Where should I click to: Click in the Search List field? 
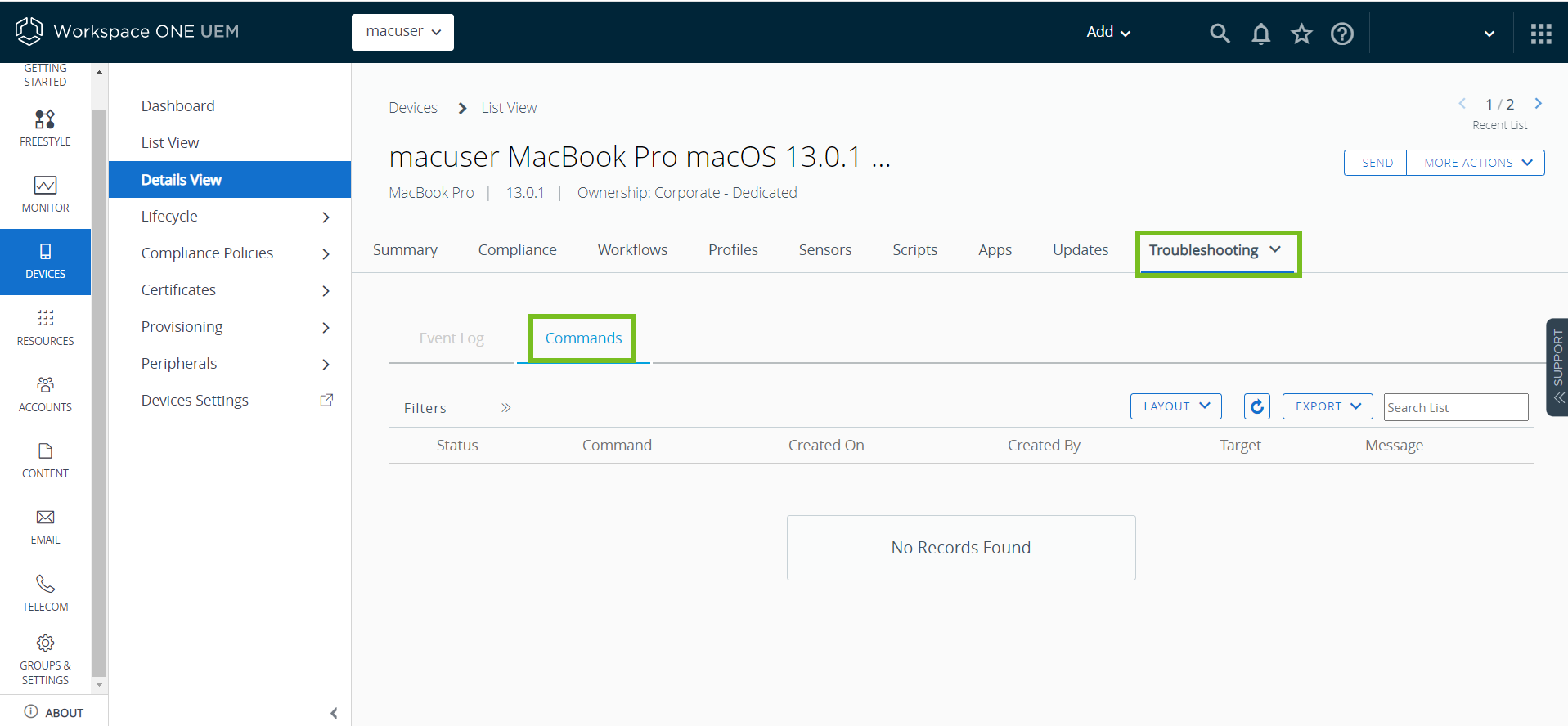point(1456,407)
